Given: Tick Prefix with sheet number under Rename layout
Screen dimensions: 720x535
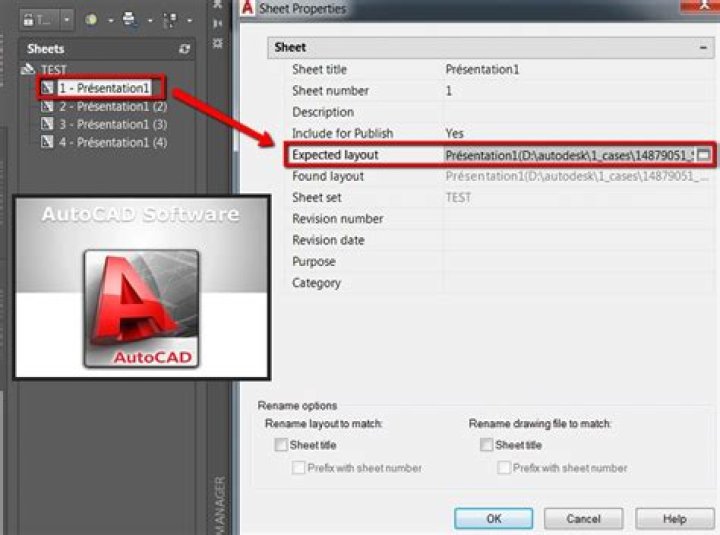Looking at the screenshot, I should tap(298, 467).
